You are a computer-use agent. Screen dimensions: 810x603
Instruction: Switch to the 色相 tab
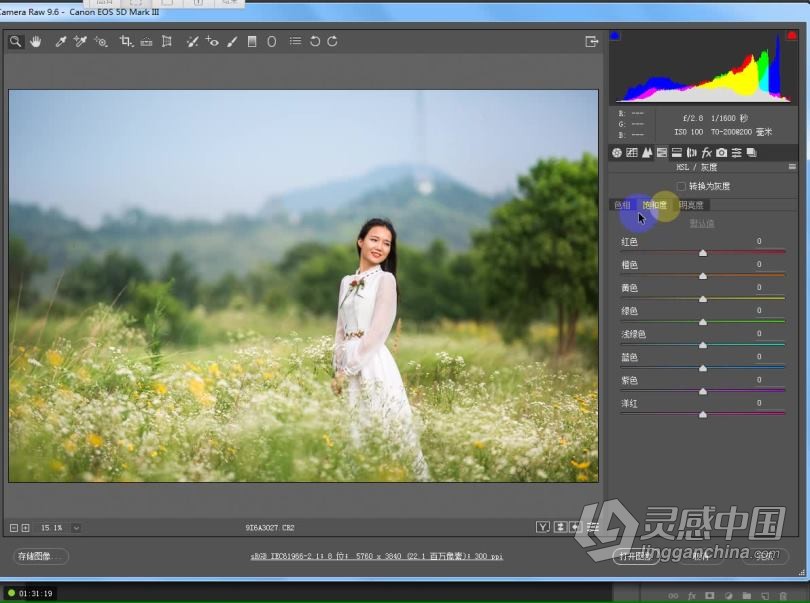point(622,205)
